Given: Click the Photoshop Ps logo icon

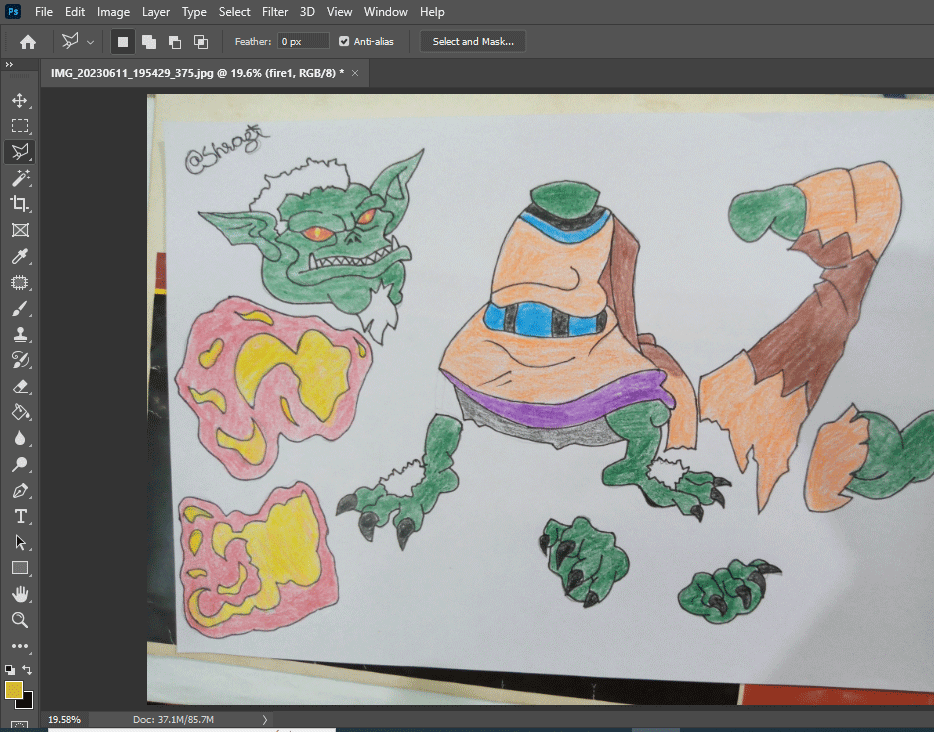Looking at the screenshot, I should (13, 11).
